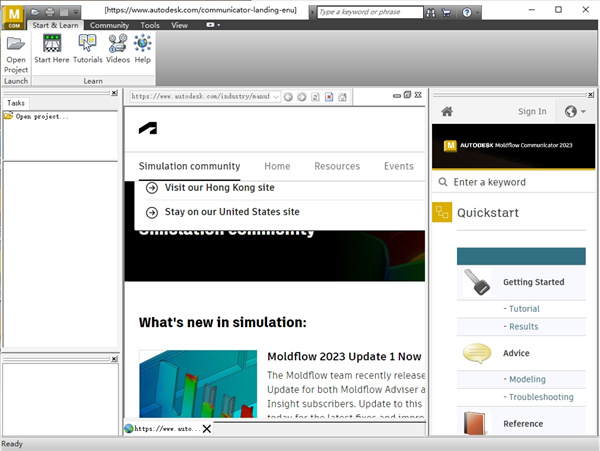The width and height of the screenshot is (600, 451).
Task: Close the lower left panel
Action: coord(114,359)
